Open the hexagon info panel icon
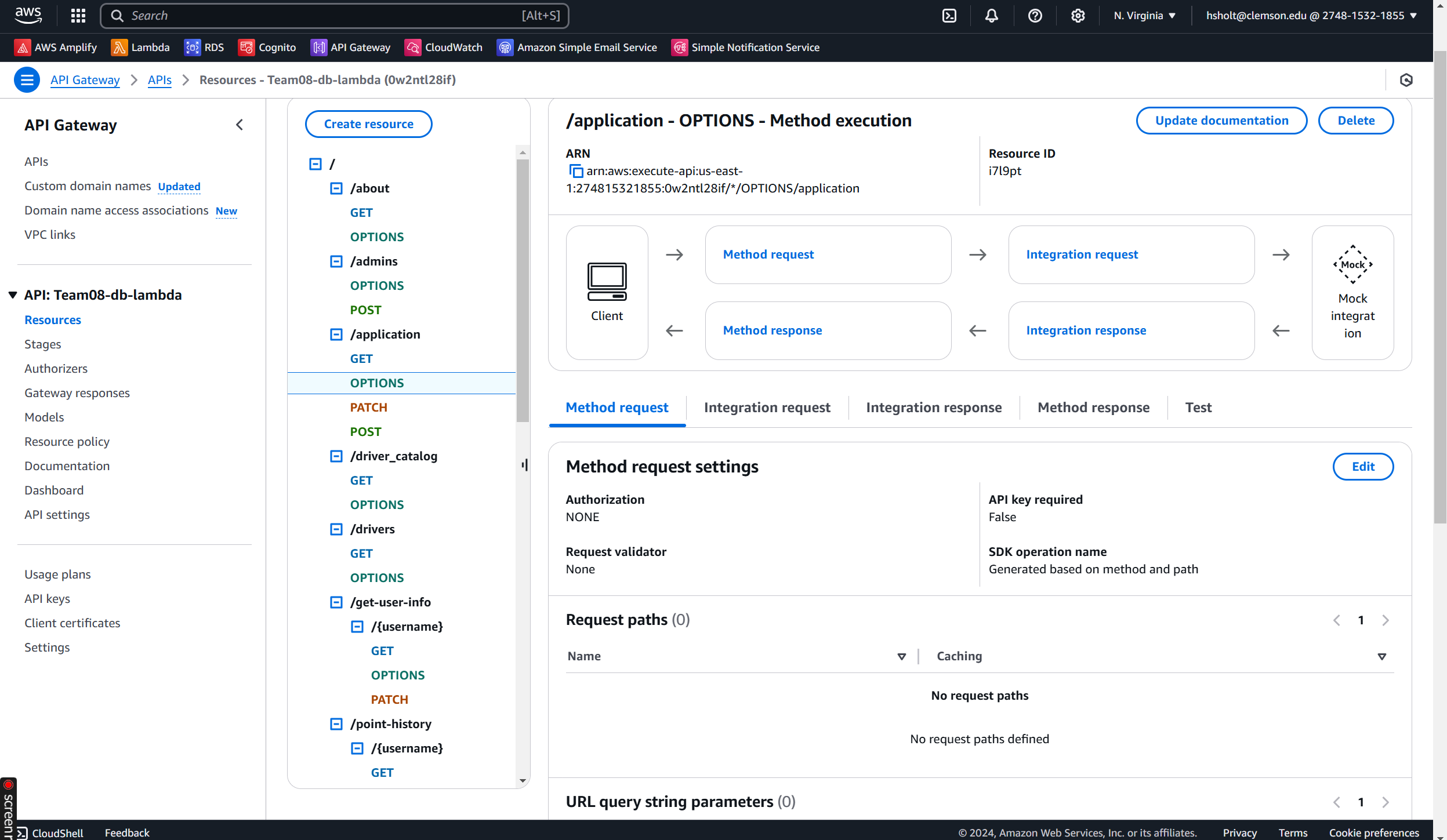Screen dimensions: 1447x840 coord(1406,80)
